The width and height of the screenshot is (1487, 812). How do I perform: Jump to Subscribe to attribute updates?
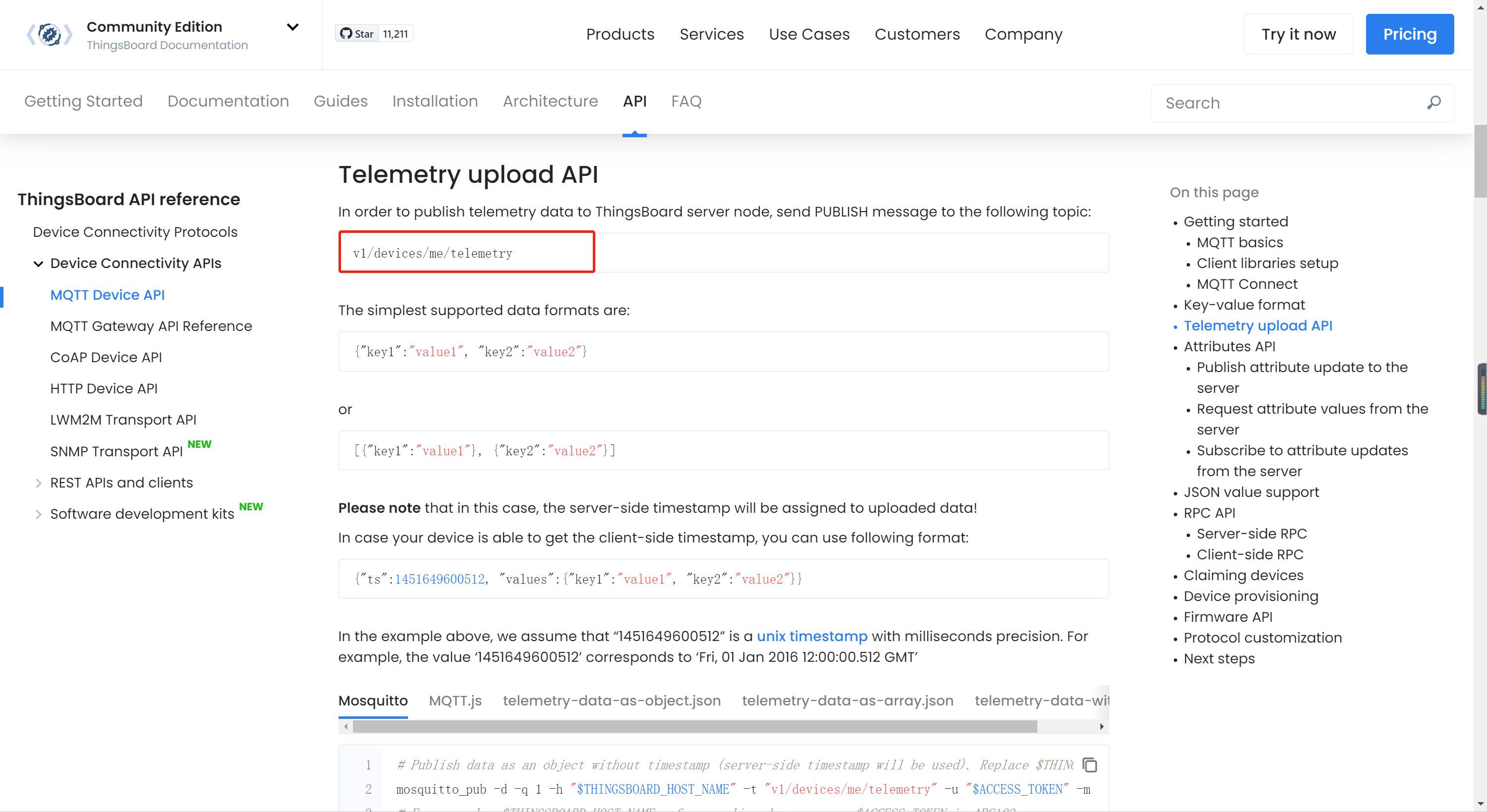[1302, 461]
